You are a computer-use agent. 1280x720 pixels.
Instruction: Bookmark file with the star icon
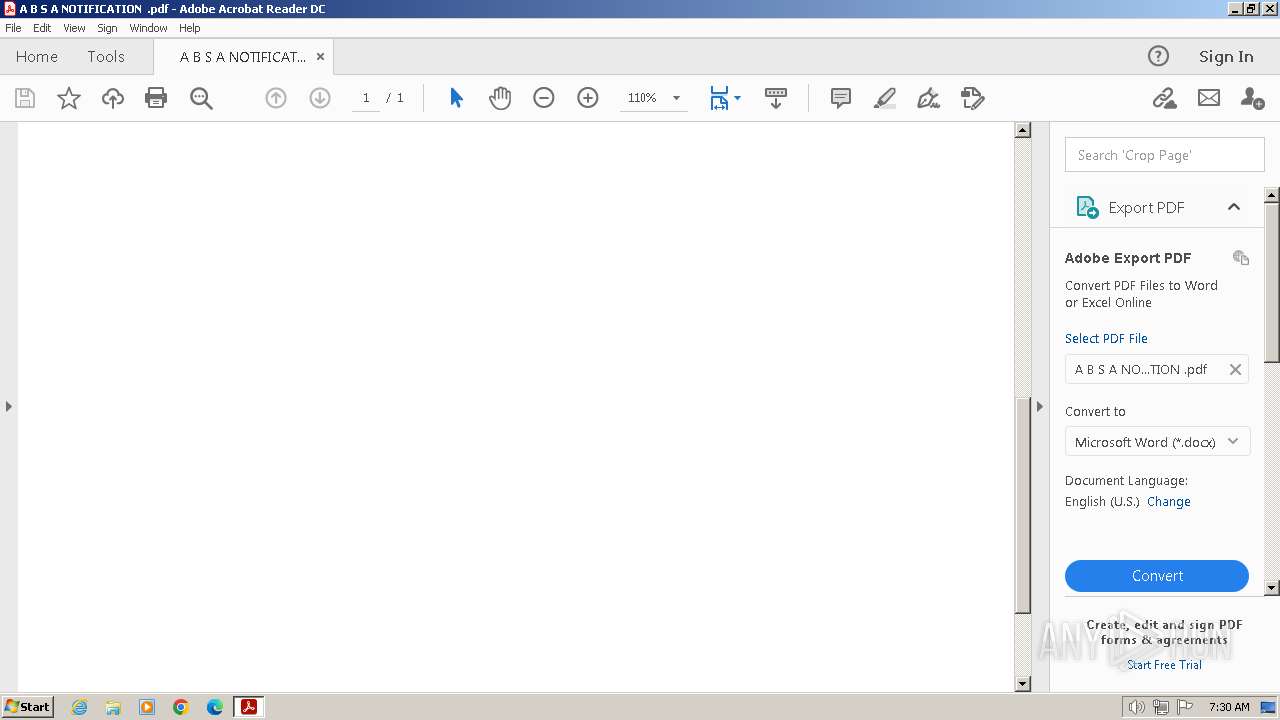[69, 98]
